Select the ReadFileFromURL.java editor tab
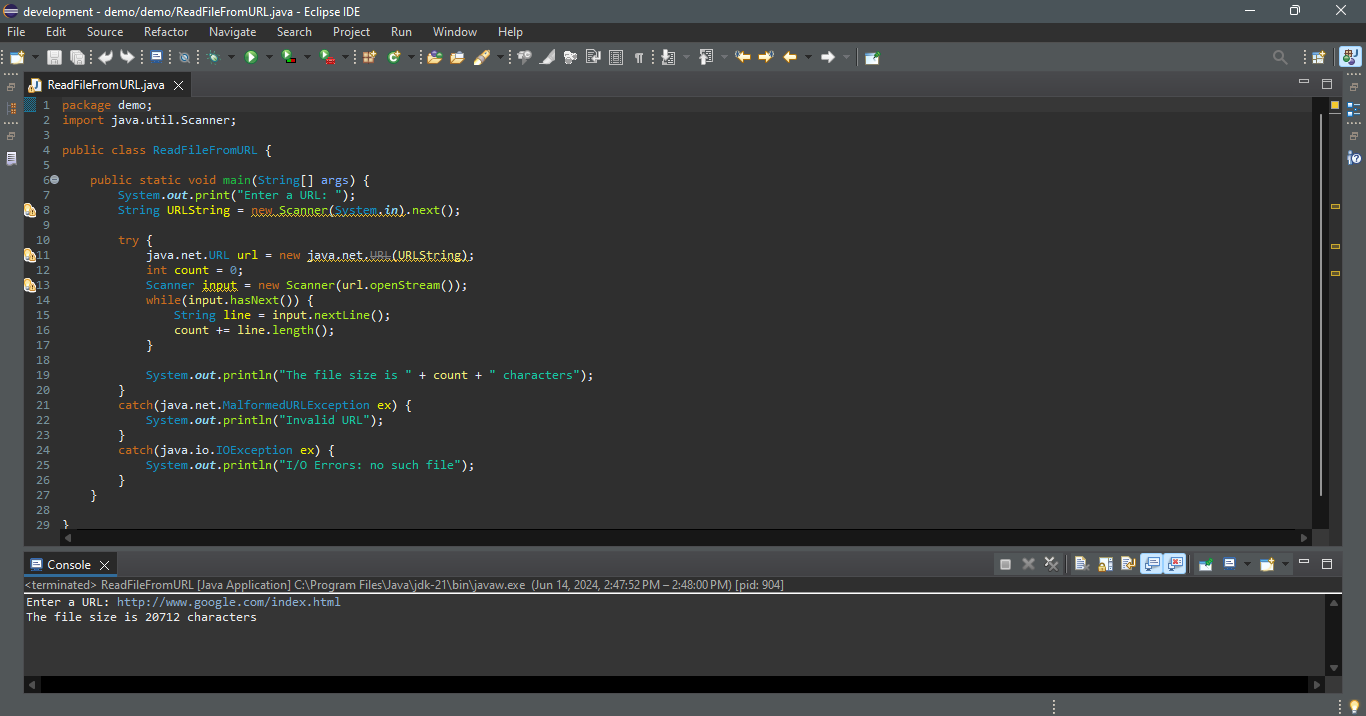 coord(105,85)
